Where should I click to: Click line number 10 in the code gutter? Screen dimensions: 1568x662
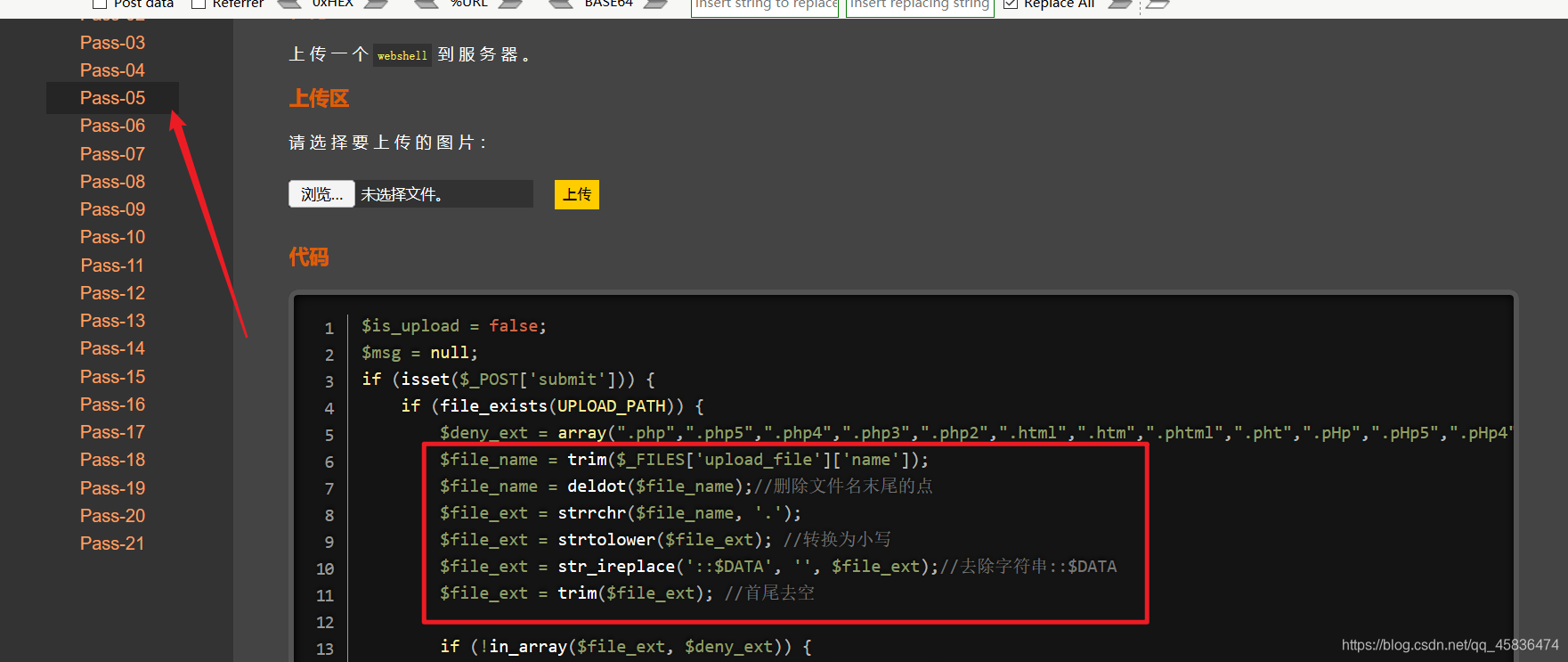point(325,568)
